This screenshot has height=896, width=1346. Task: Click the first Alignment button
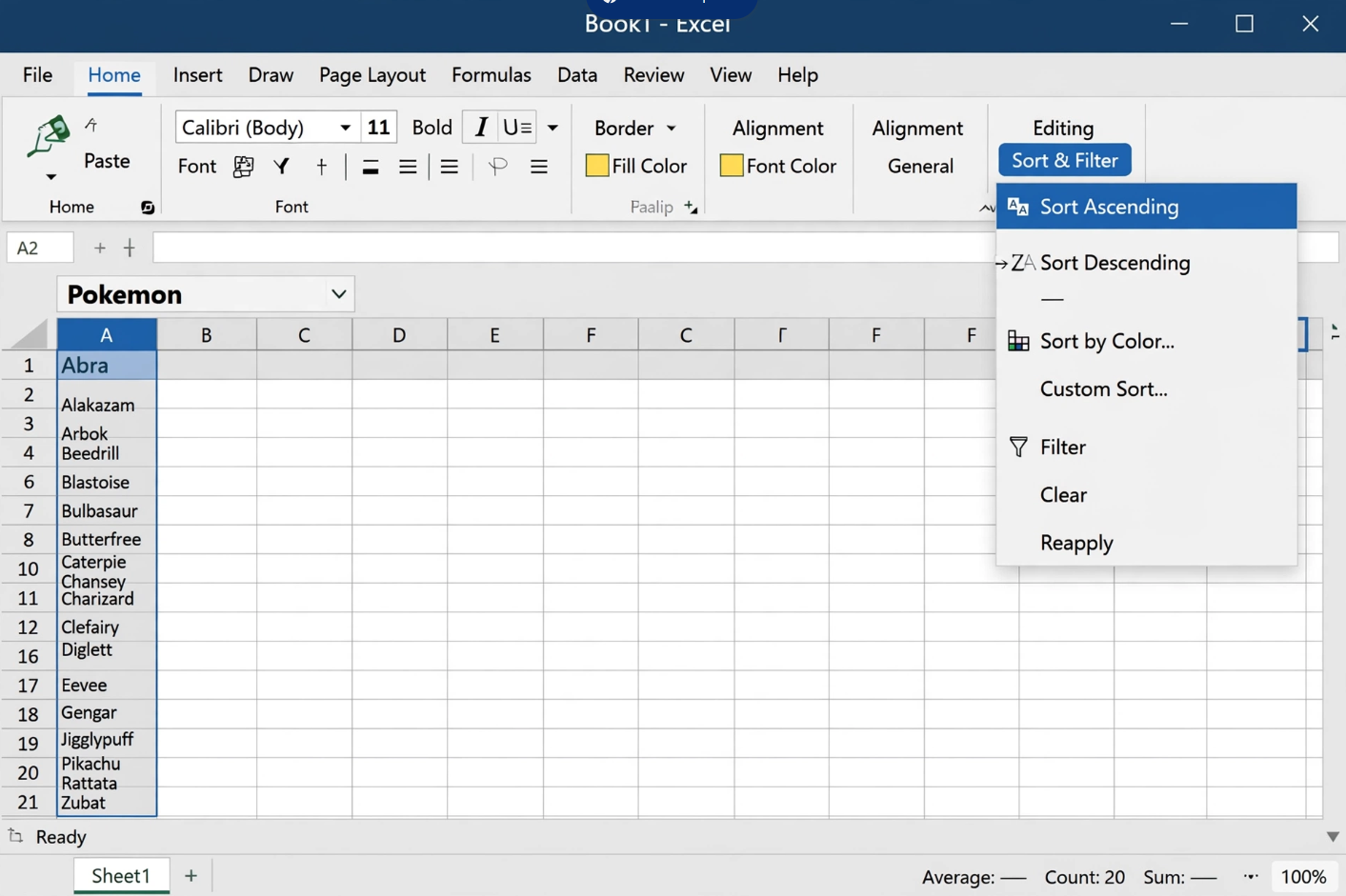777,128
